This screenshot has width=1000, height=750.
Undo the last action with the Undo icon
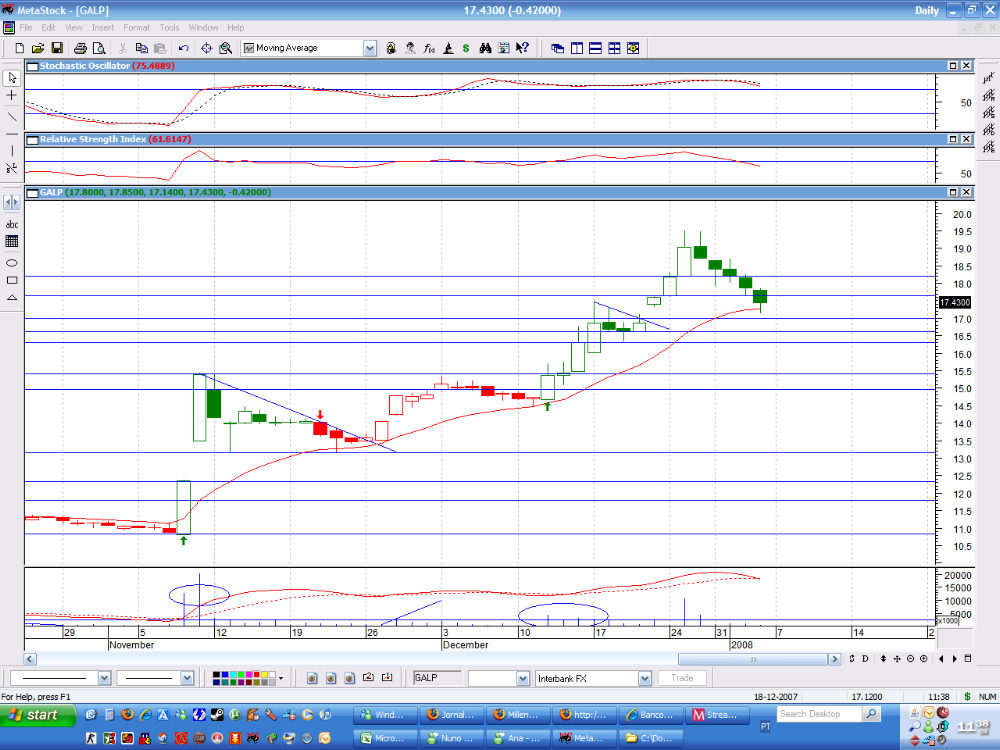[x=184, y=48]
